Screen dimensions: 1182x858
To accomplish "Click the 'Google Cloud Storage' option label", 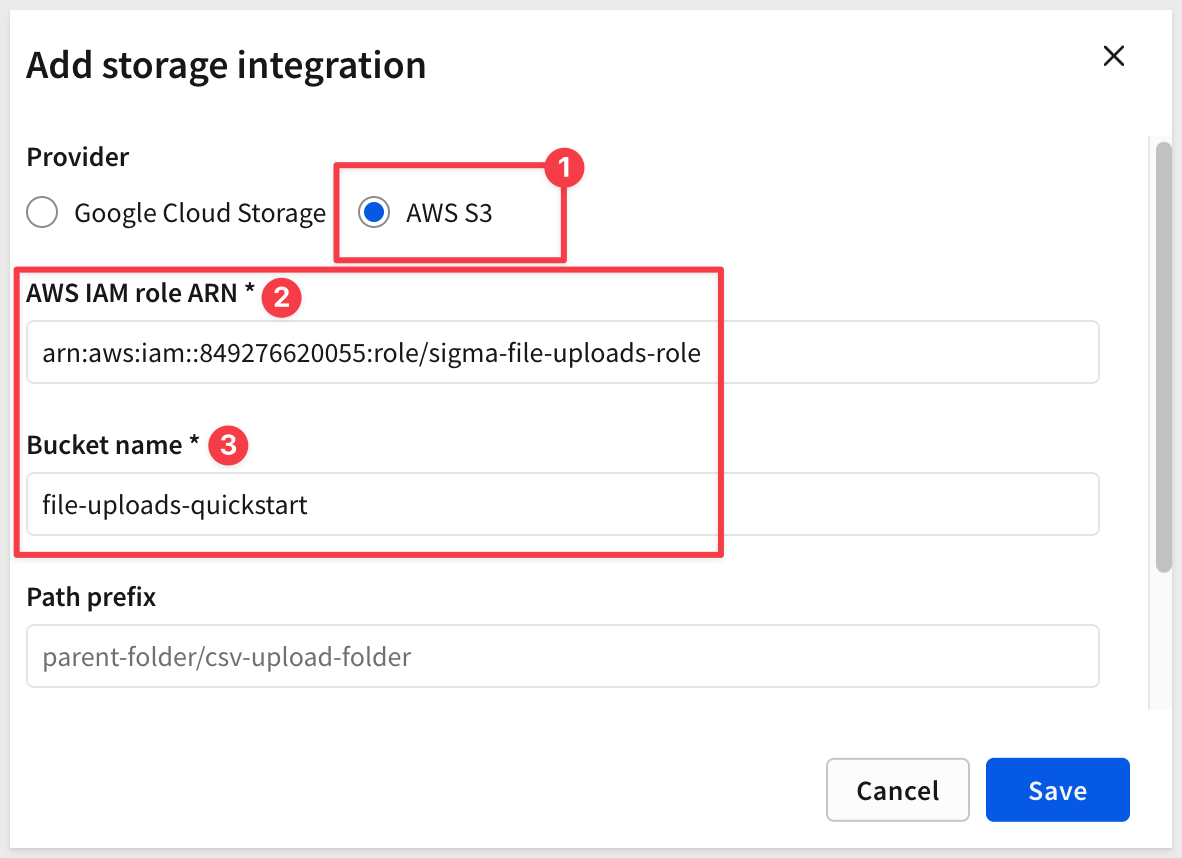I will coord(200,213).
